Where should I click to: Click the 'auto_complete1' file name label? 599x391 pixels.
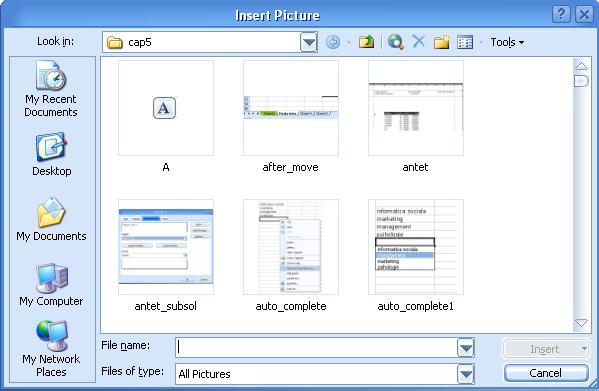tap(416, 306)
